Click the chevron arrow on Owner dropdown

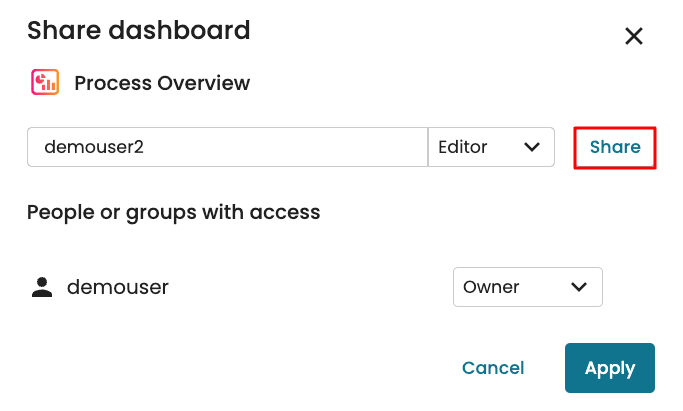pos(579,287)
